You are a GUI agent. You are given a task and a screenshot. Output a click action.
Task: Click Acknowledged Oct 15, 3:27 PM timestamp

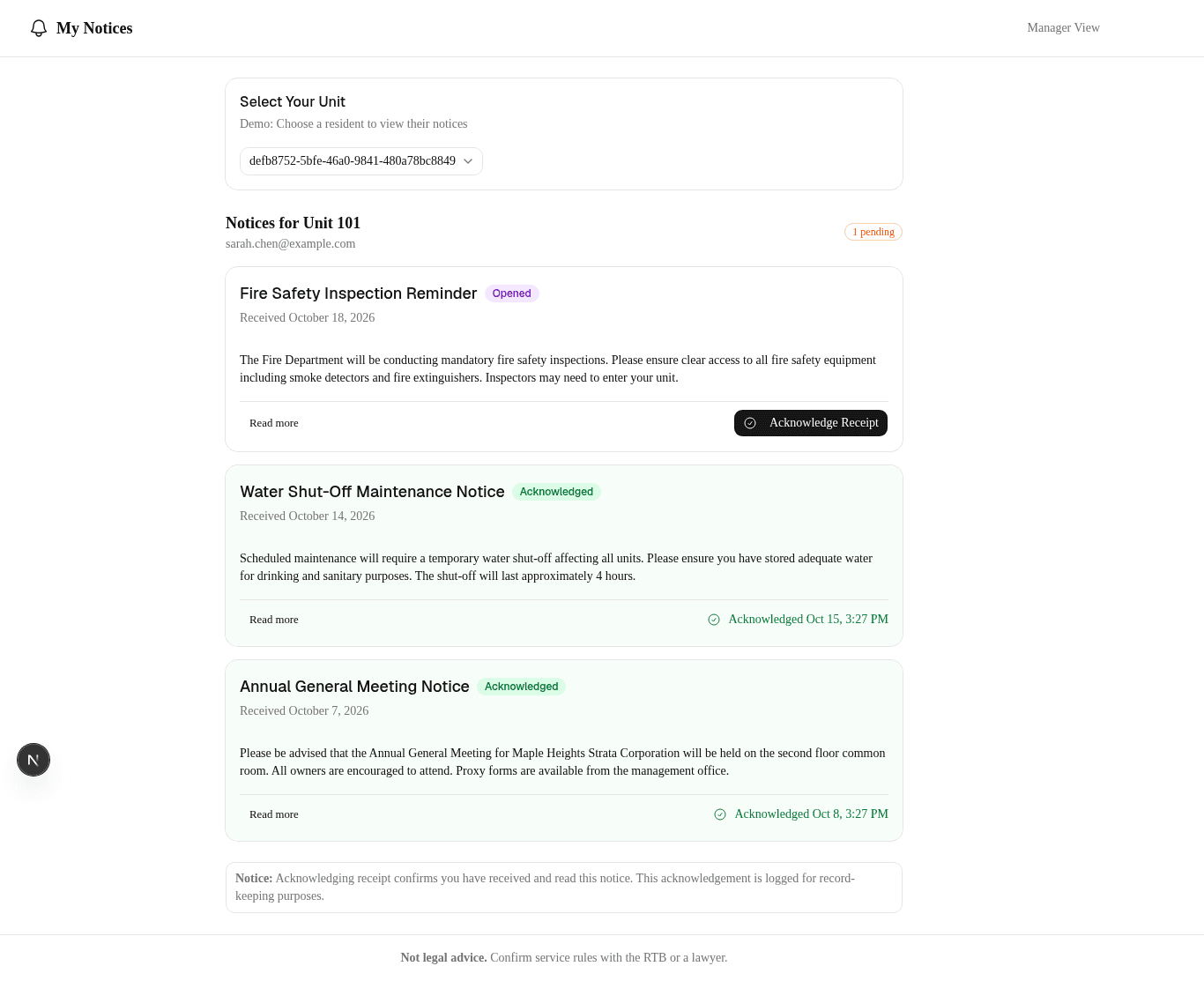(x=808, y=620)
